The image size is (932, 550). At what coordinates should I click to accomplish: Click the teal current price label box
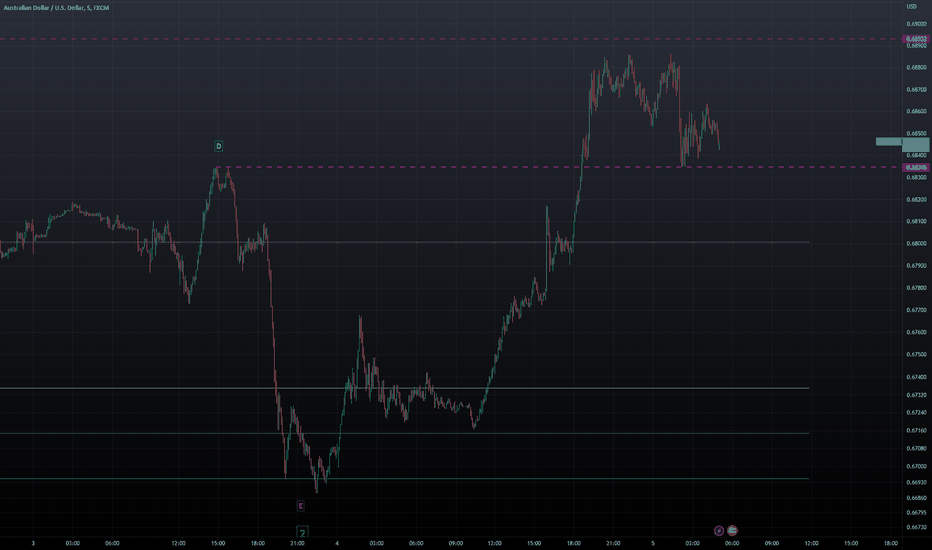pos(915,145)
